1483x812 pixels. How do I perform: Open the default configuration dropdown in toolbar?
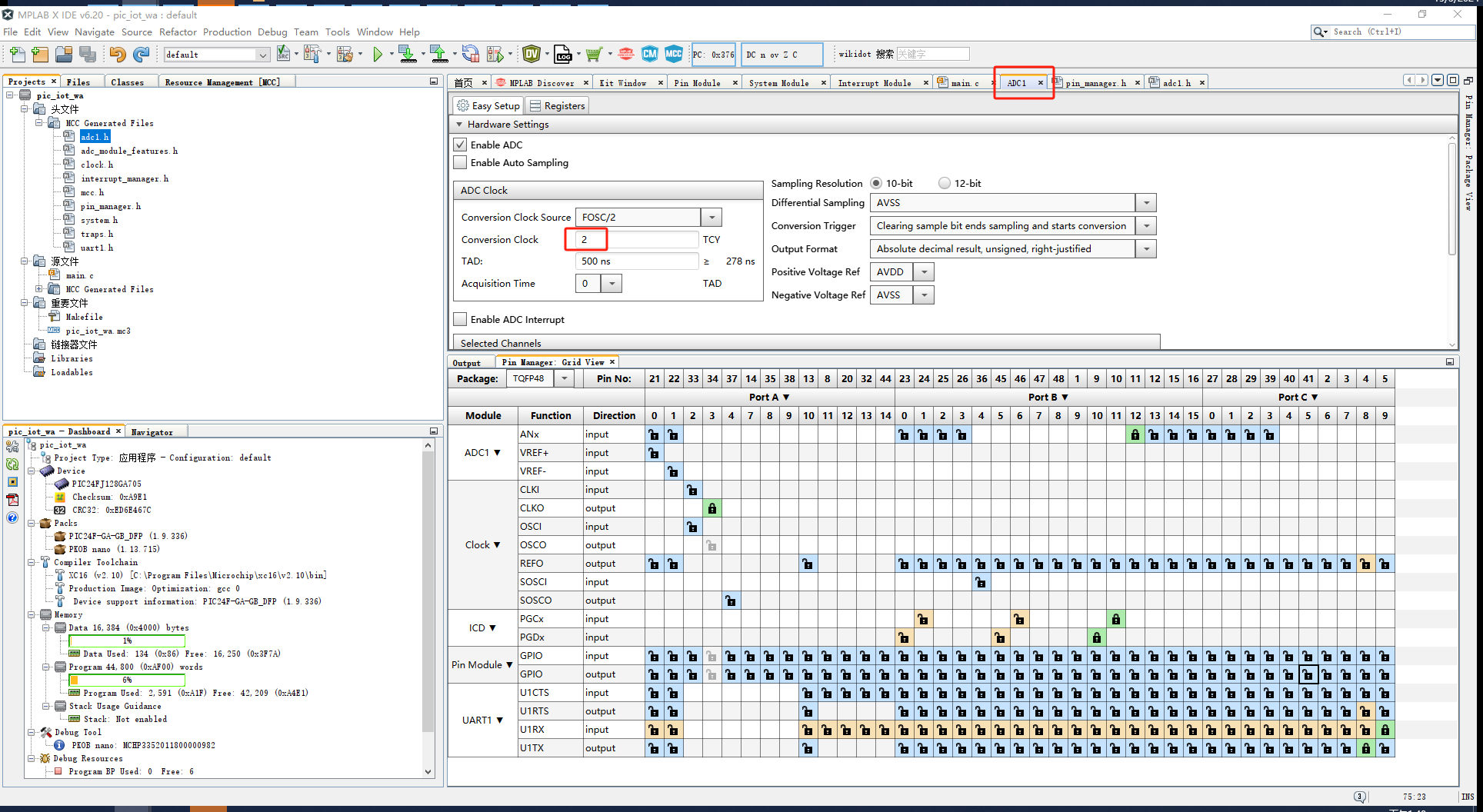[262, 55]
